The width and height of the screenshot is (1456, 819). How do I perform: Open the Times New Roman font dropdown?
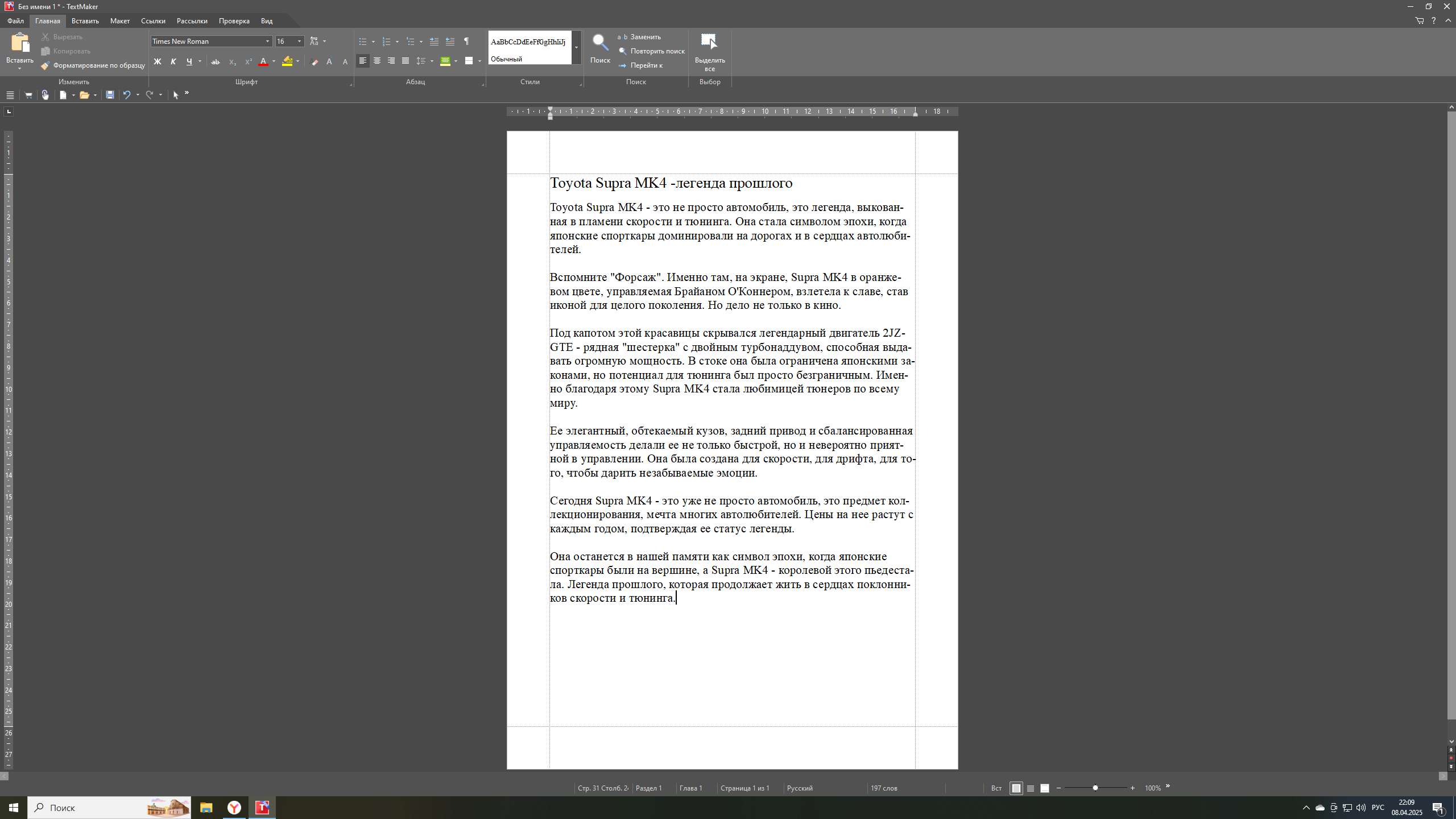[x=267, y=42]
